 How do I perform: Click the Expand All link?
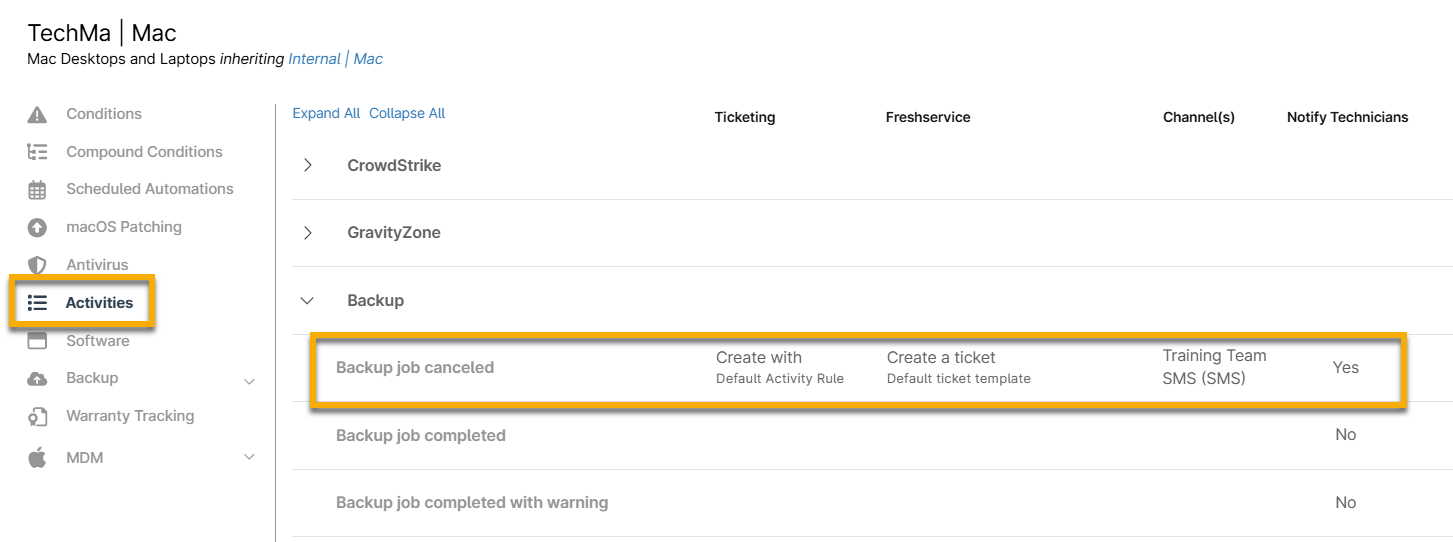click(326, 114)
